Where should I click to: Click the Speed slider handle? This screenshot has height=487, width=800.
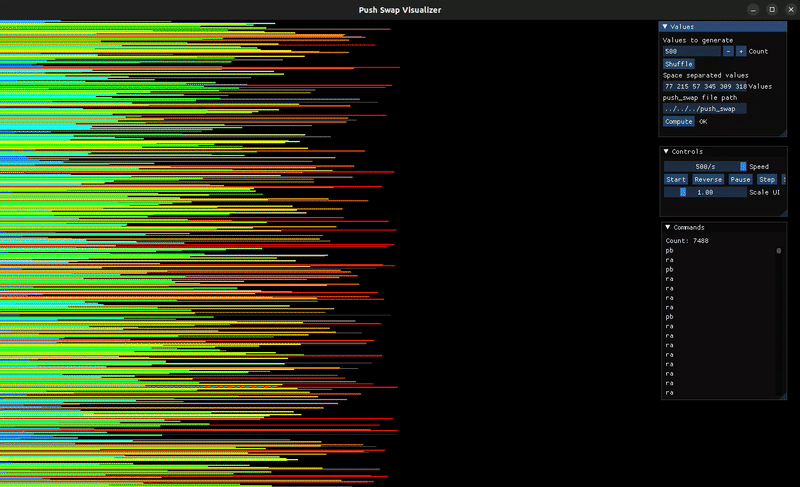click(743, 167)
